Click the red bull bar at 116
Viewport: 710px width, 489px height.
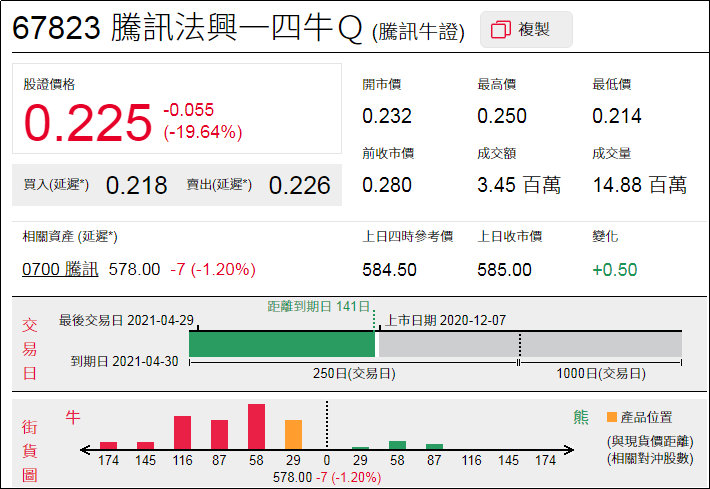182,432
